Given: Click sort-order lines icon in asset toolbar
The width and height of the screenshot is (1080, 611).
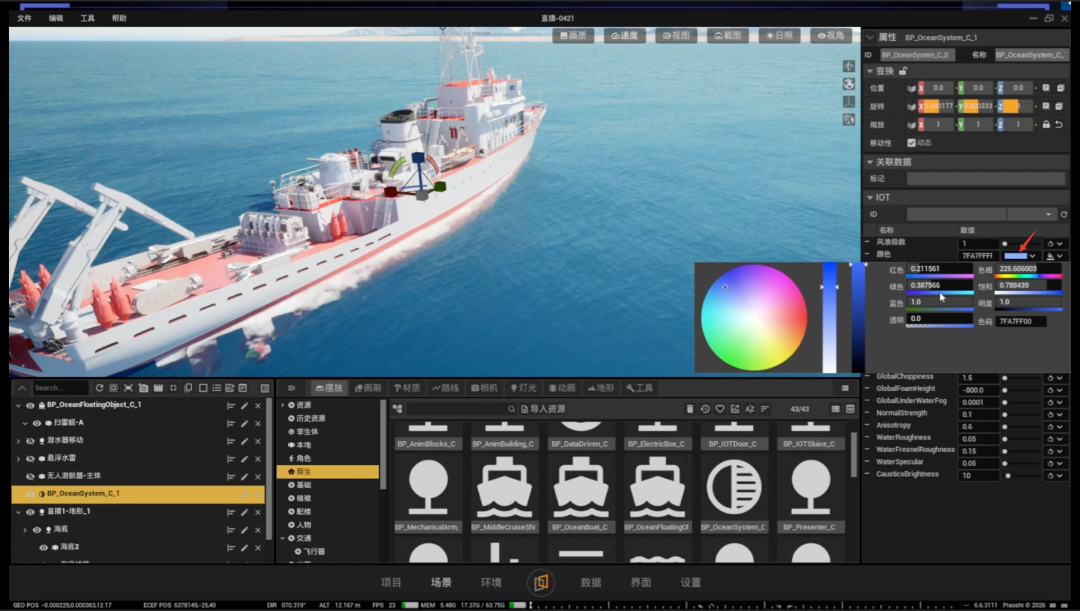Looking at the screenshot, I should coord(765,409).
